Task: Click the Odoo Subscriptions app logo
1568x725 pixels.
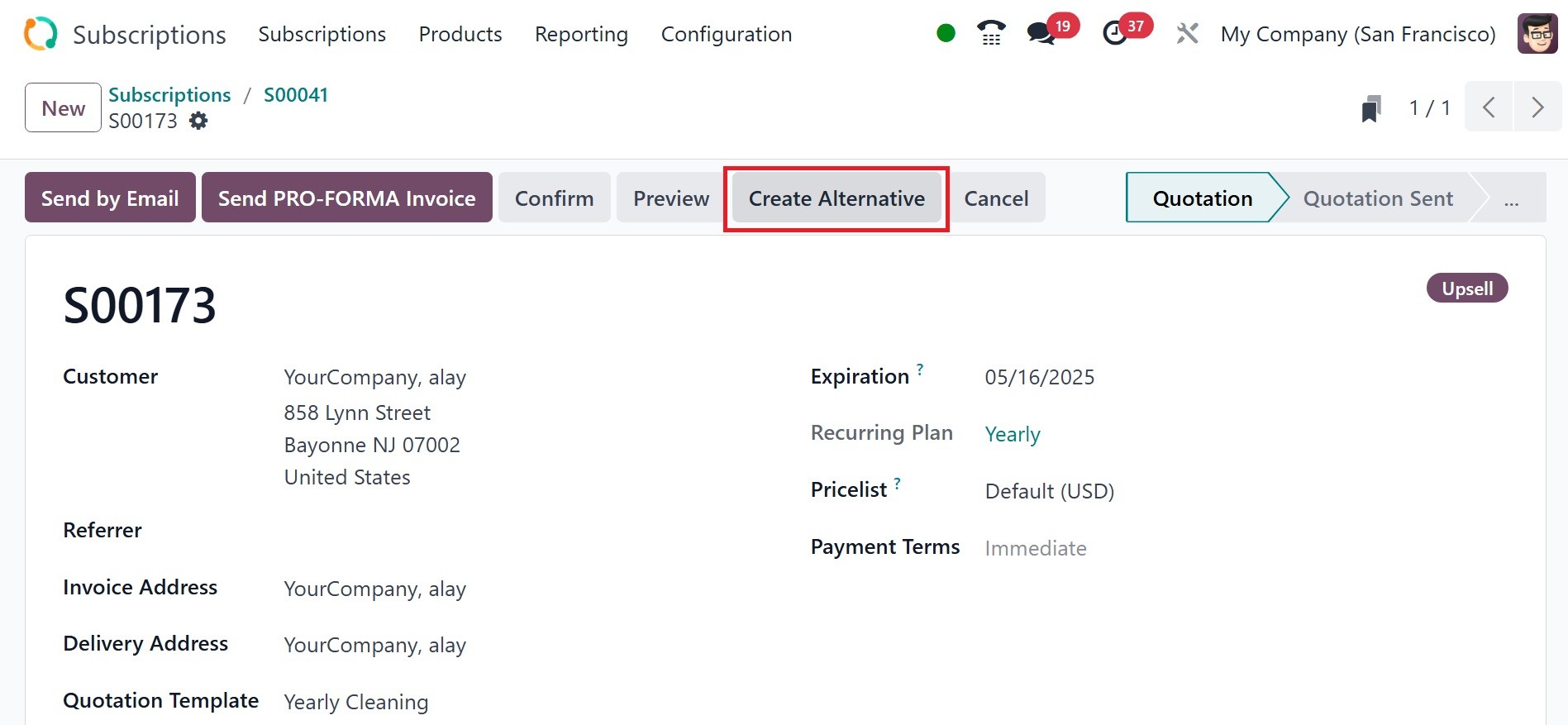Action: 41,34
